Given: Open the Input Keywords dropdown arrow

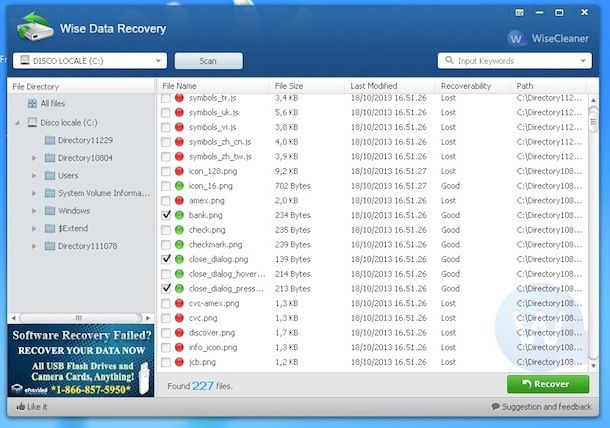Looking at the screenshot, I should point(583,61).
